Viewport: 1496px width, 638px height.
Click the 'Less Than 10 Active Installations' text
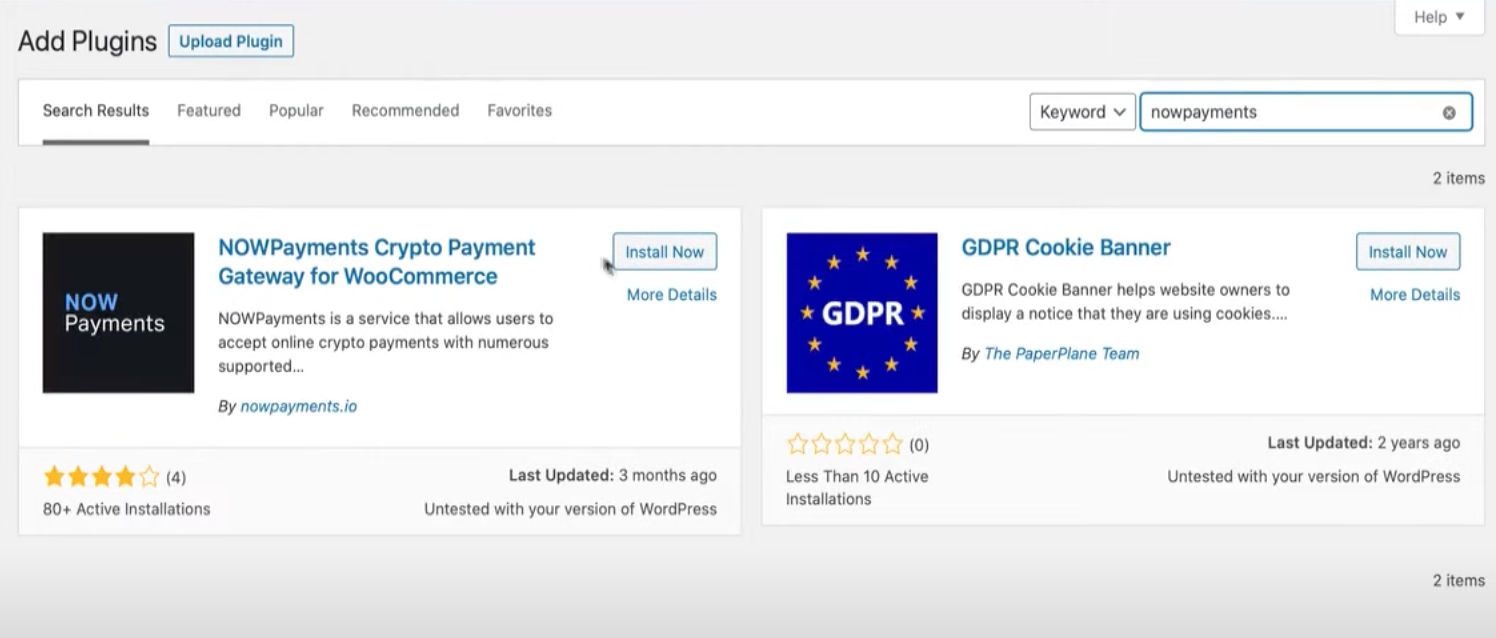857,488
